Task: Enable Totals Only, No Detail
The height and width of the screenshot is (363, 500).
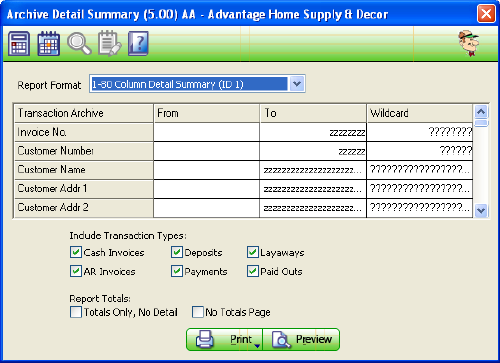Action: pos(76,312)
